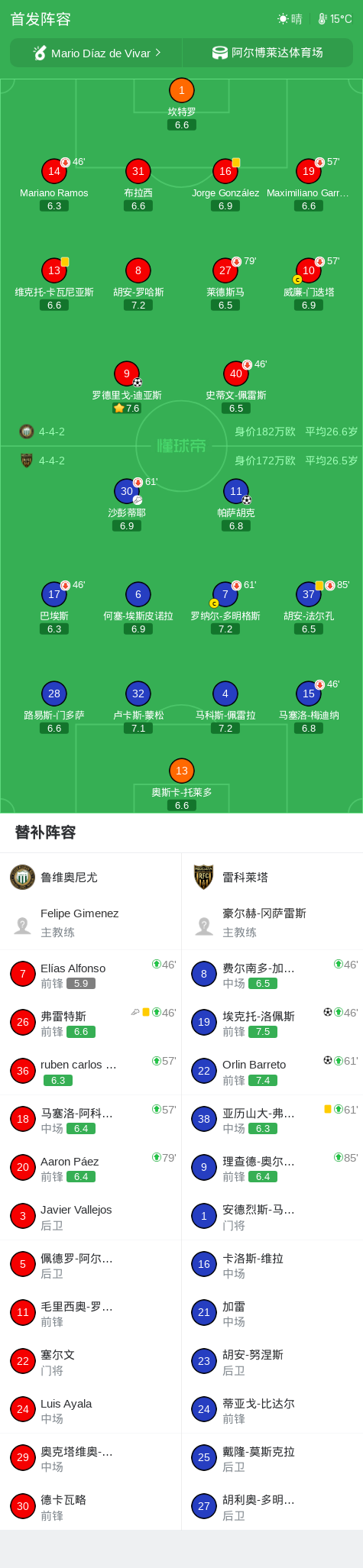Open substitute 19 埃克托-洛佩斯 row
Image resolution: width=363 pixels, height=1568 pixels.
(272, 1022)
